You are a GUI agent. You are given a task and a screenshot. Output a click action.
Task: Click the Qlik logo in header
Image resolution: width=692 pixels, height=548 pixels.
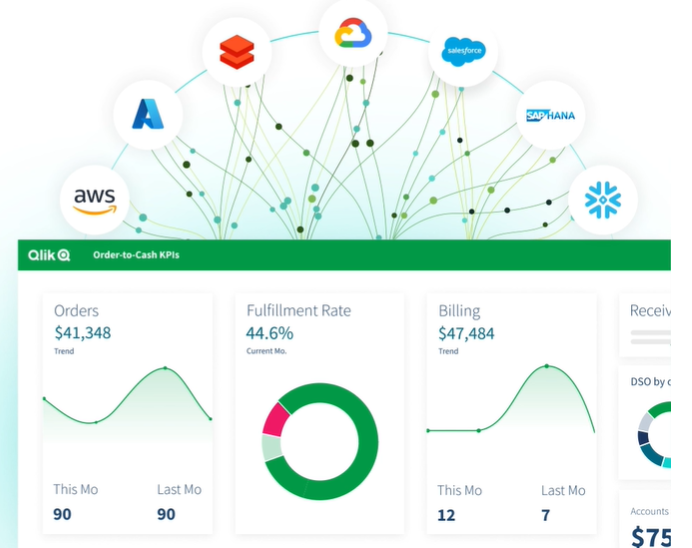(x=49, y=255)
